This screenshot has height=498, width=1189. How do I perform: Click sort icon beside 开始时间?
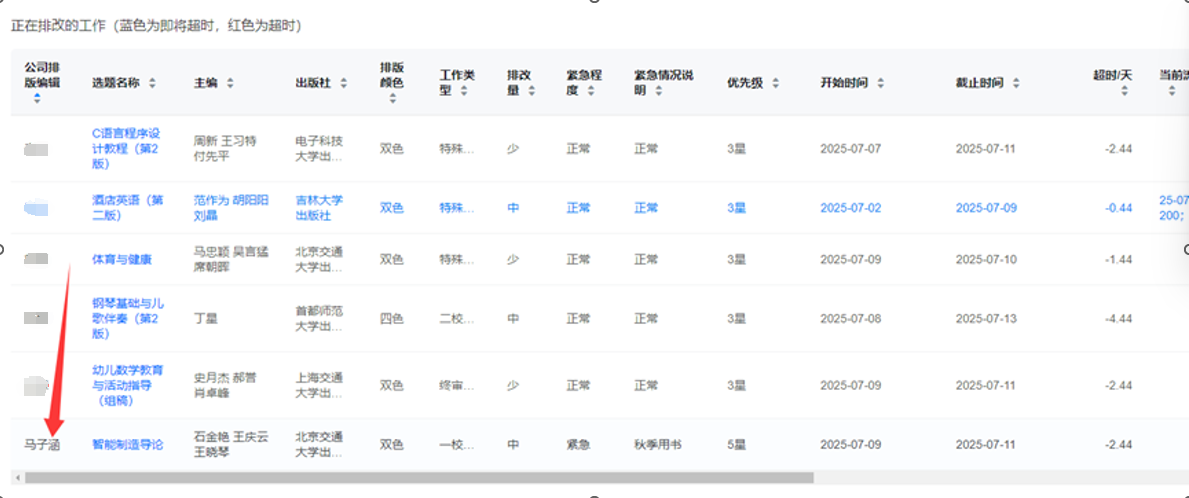pyautogui.click(x=880, y=83)
